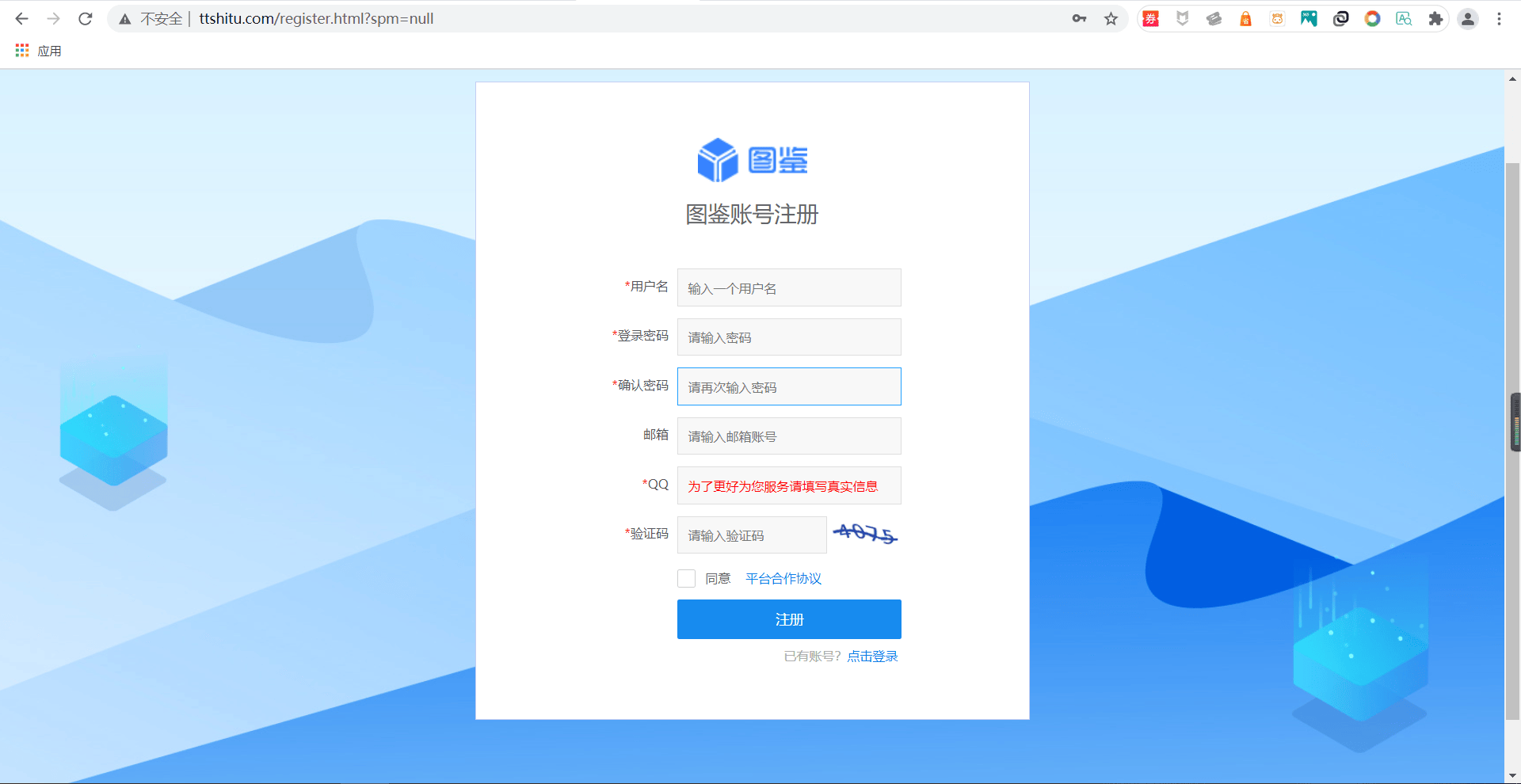1521x784 pixels.
Task: Click the 图鉴 logo above the form
Action: tap(753, 159)
